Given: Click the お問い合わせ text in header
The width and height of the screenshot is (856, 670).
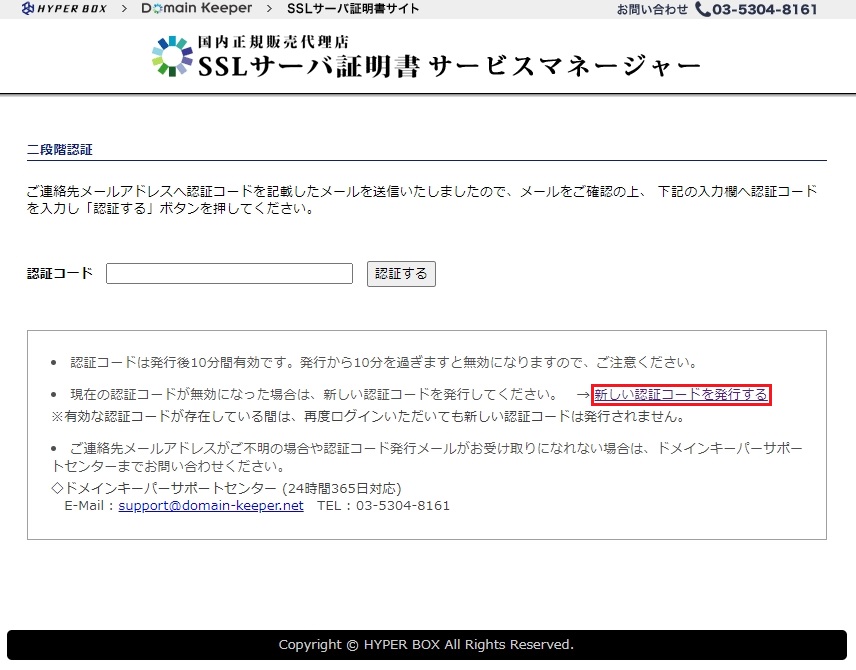Looking at the screenshot, I should coord(652,9).
